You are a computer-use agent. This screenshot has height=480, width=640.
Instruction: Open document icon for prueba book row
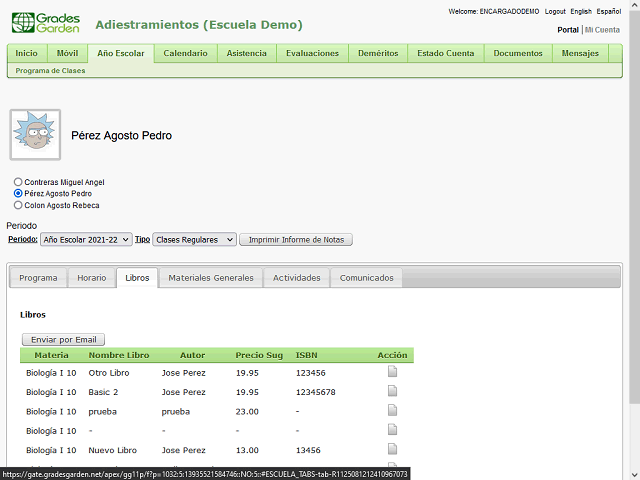coord(392,410)
